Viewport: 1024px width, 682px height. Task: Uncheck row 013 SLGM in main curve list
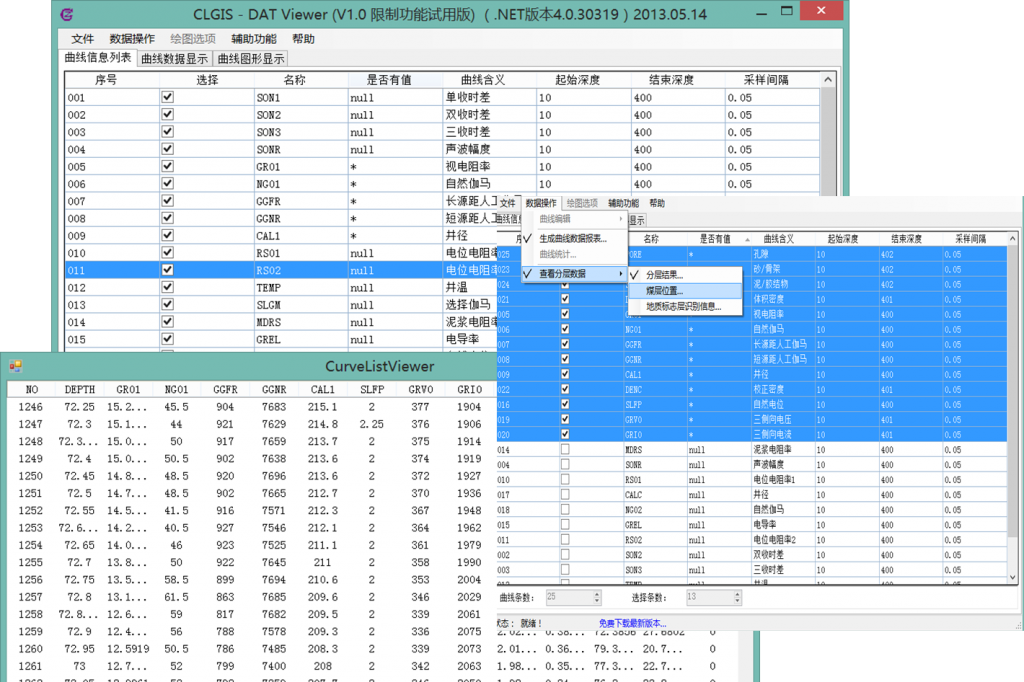point(168,304)
